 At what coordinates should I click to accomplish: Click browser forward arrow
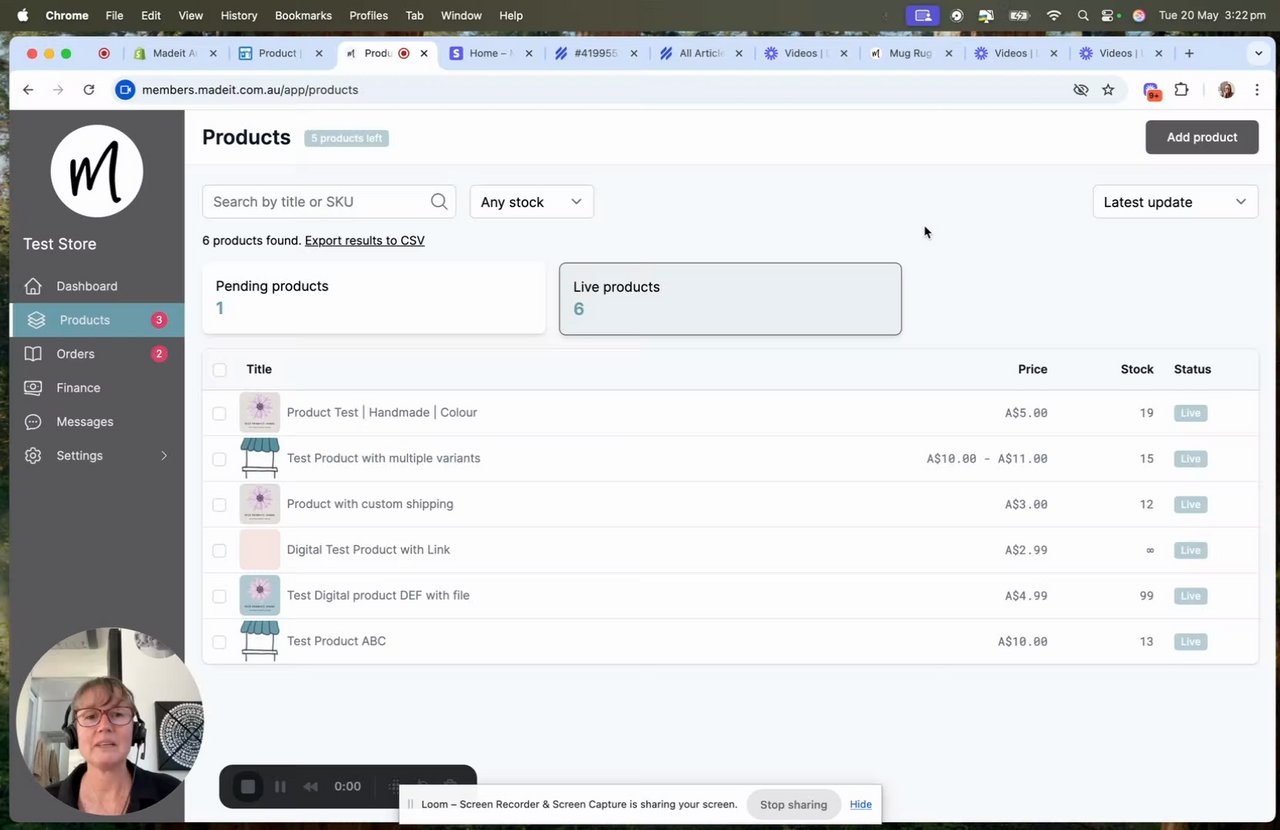click(58, 90)
